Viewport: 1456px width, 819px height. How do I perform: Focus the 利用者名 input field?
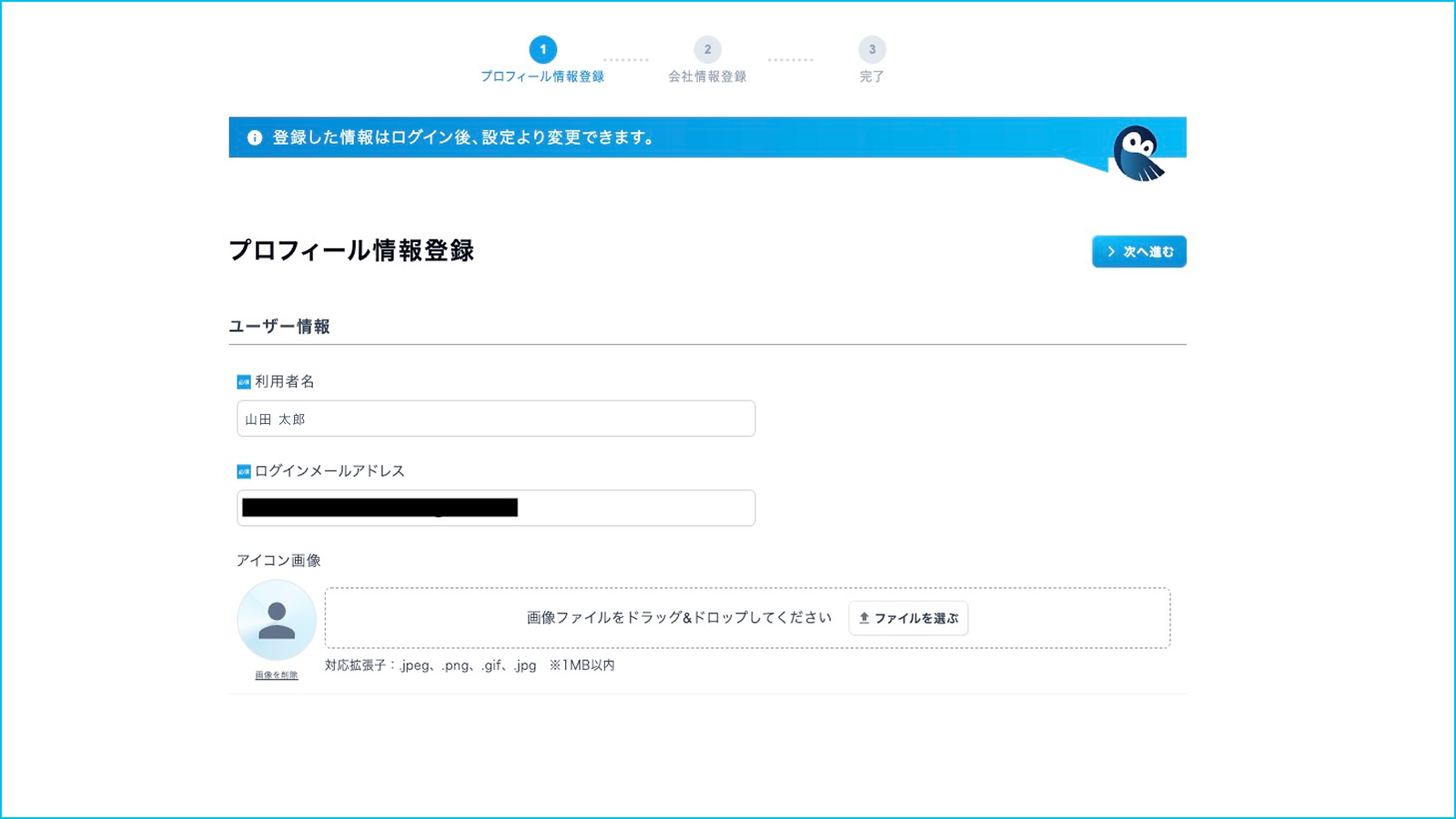(496, 419)
